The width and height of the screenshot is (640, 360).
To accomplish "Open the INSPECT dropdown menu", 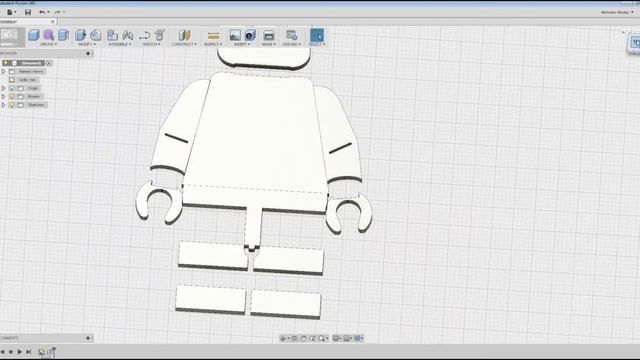I will click(x=213, y=44).
